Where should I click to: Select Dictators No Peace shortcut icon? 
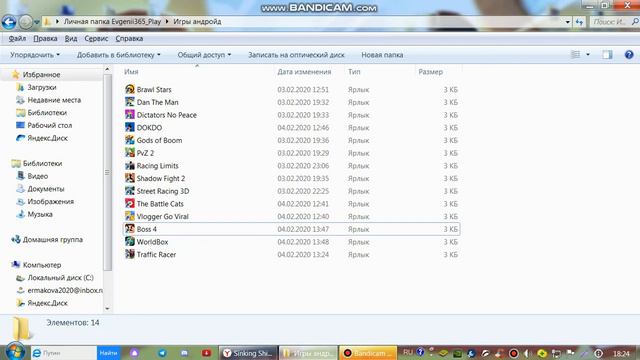(130, 114)
